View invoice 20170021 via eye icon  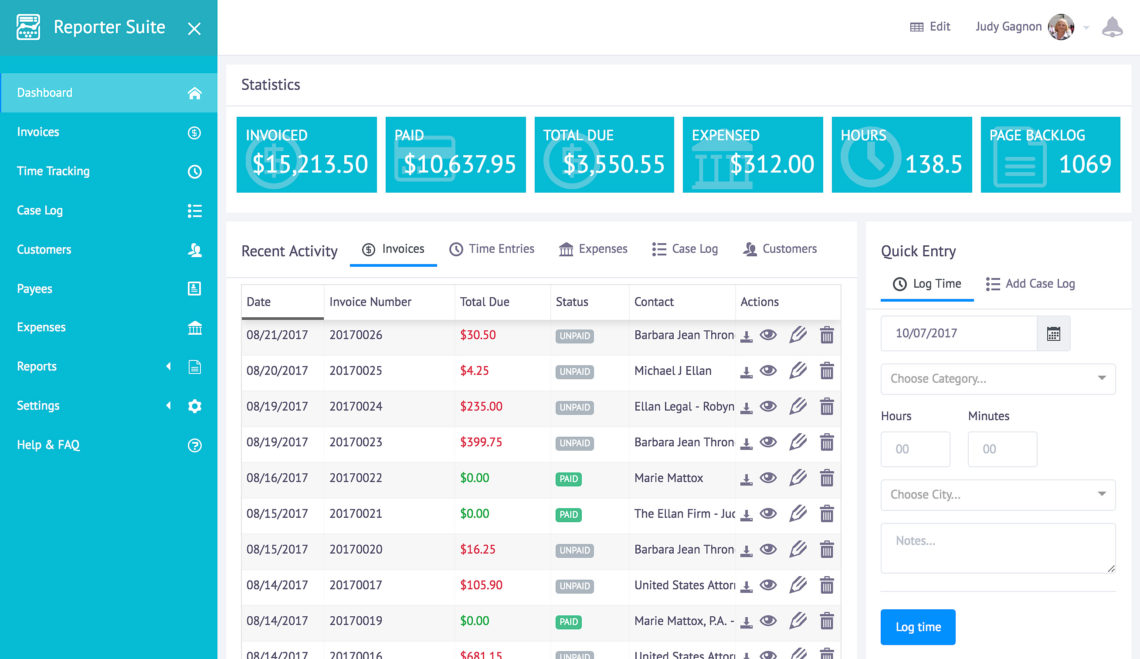[768, 514]
